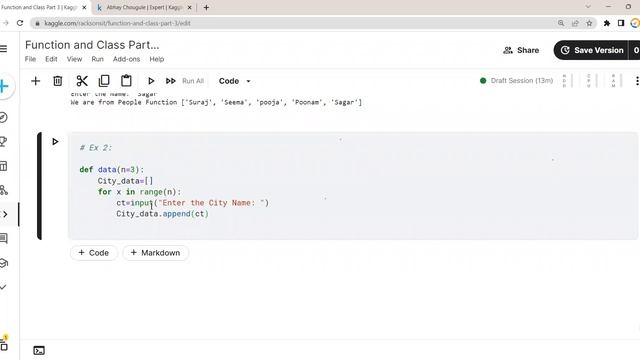The width and height of the screenshot is (640, 360).
Task: Open the browser extensions puzzle icon
Action: click(x=607, y=23)
